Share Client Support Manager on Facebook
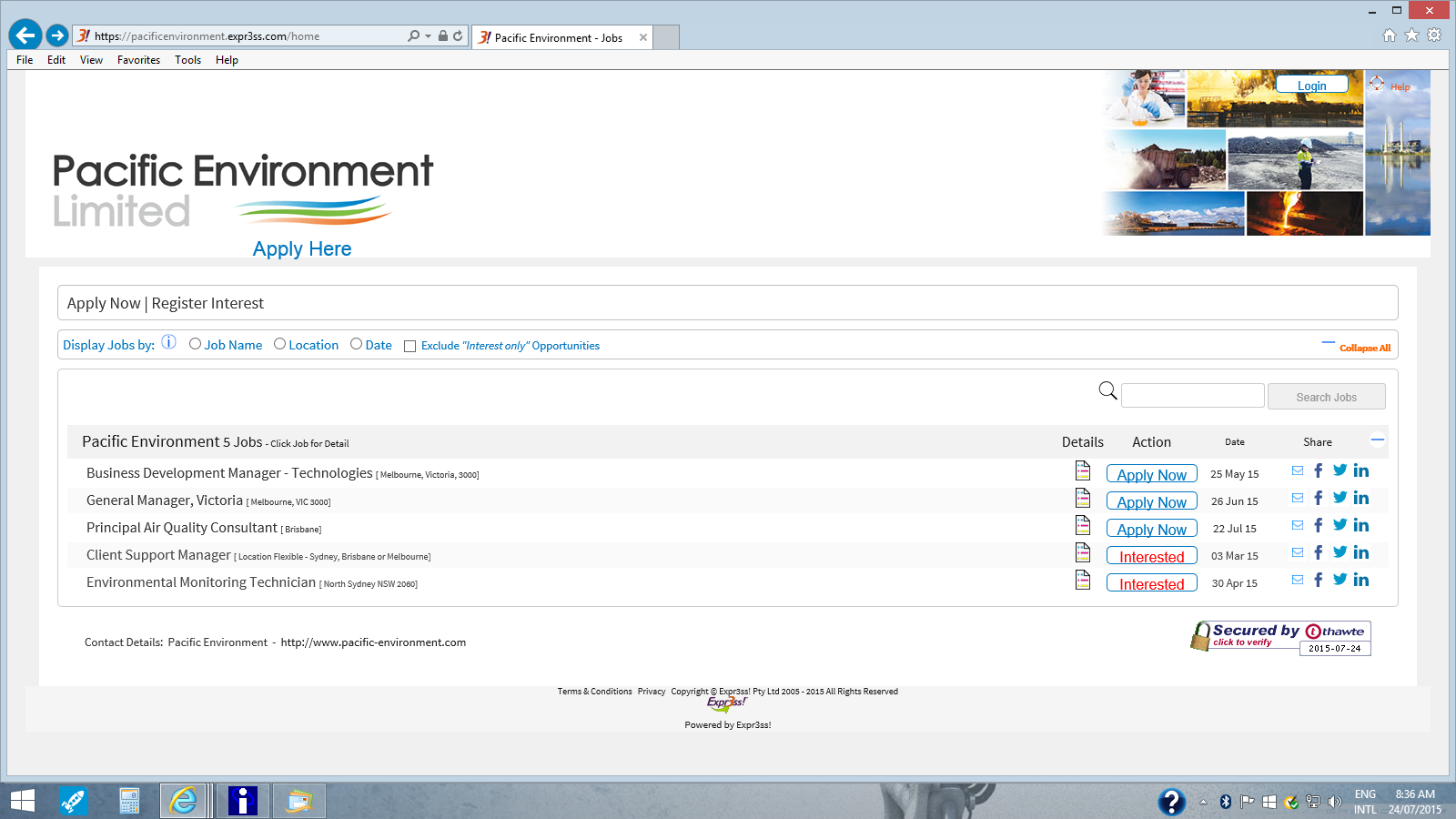 (1319, 552)
